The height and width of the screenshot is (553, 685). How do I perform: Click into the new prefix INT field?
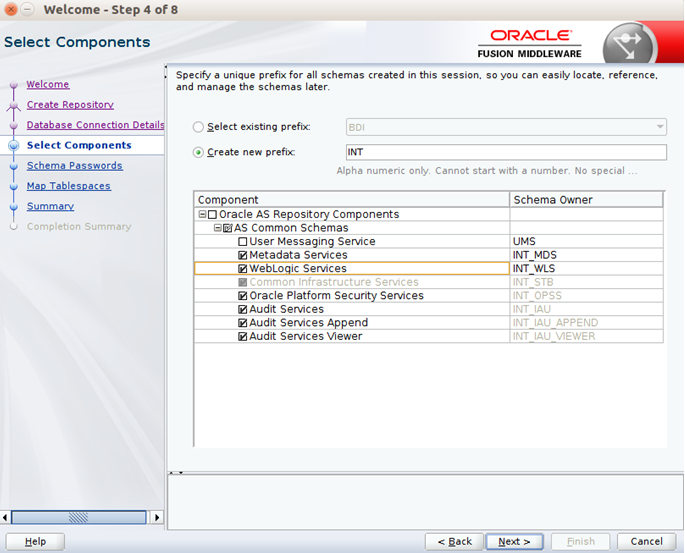(506, 152)
